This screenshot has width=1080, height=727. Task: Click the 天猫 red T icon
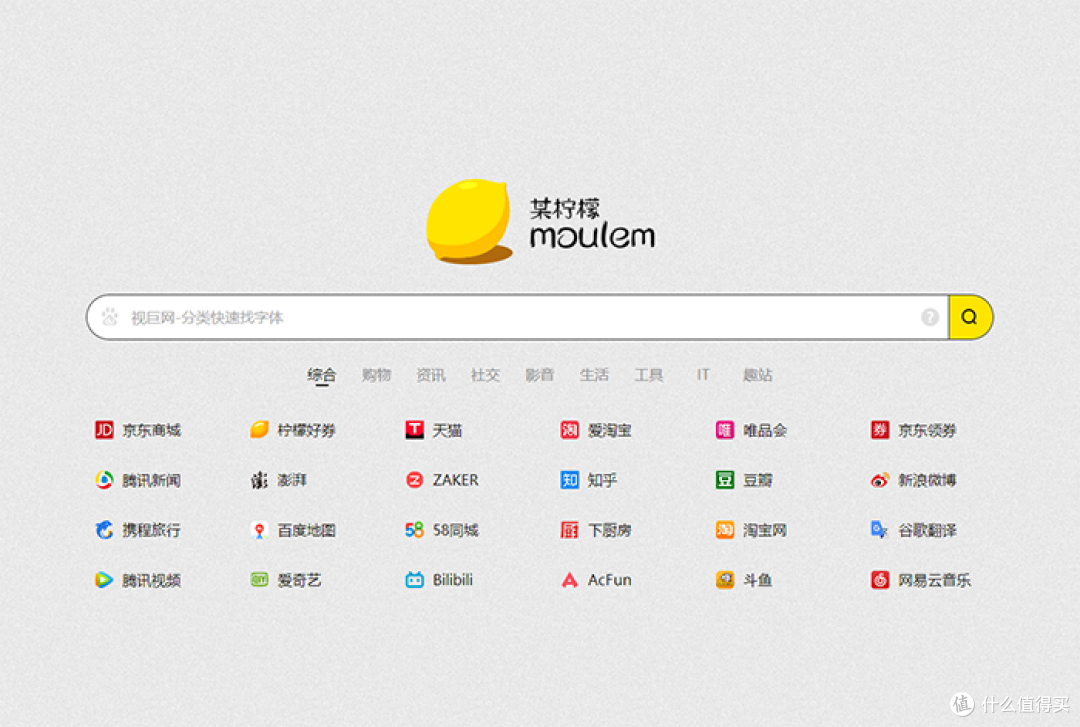tap(414, 430)
